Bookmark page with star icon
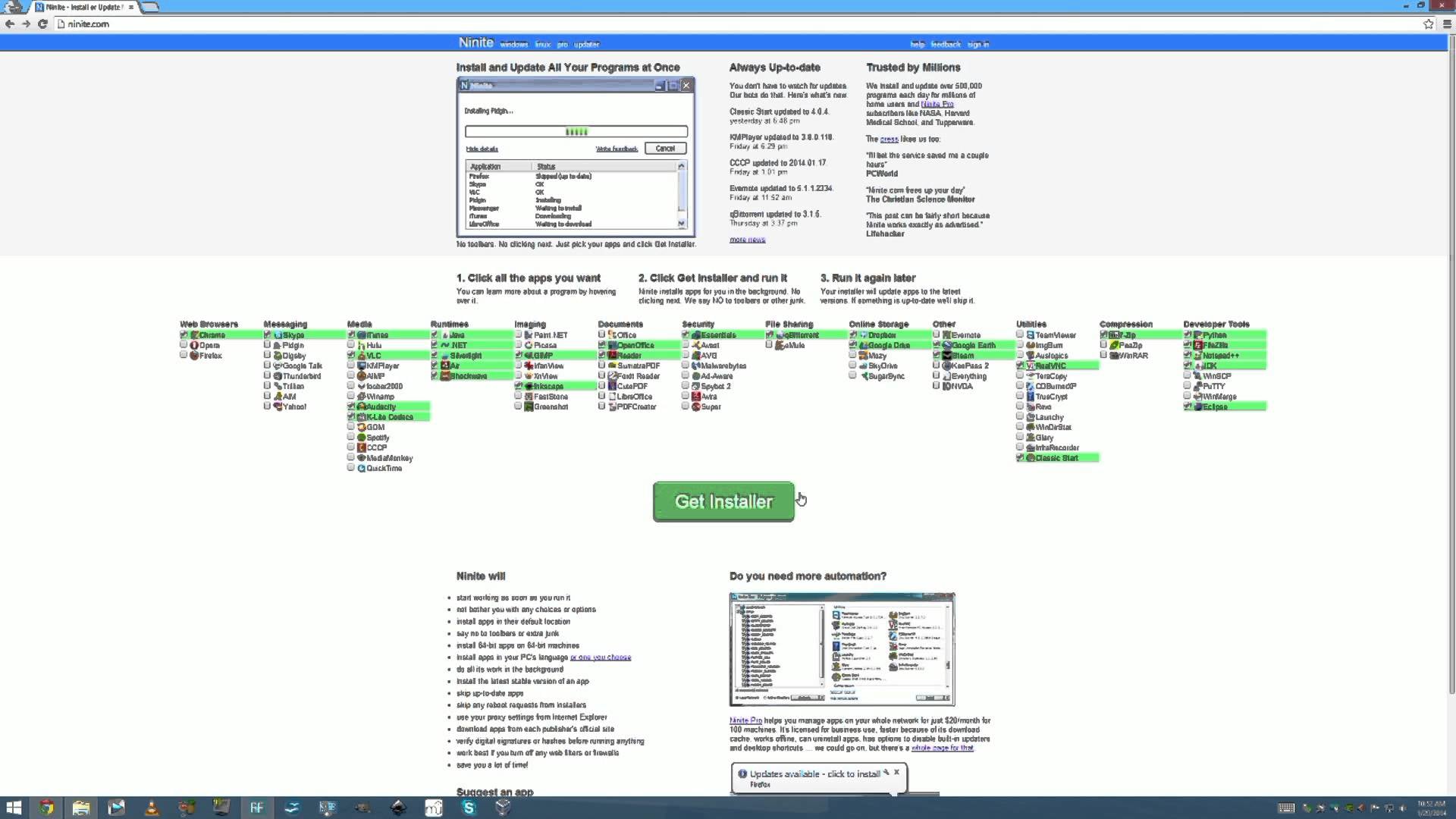 1429,24
